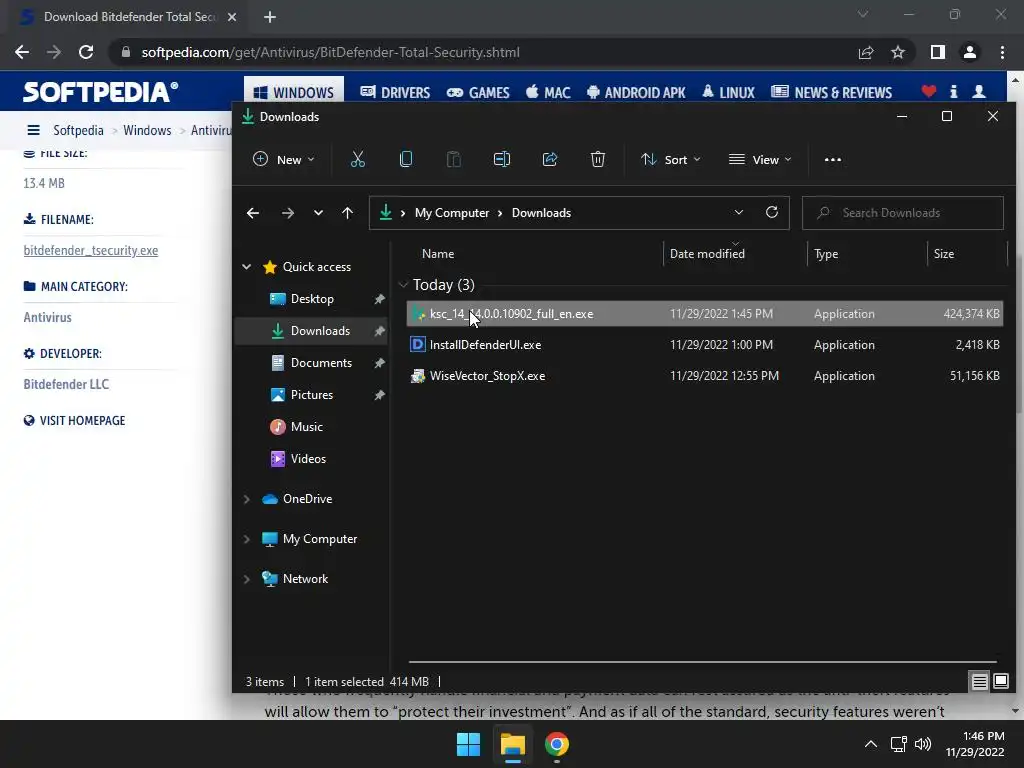
Task: Open recent locations dropdown arrow
Action: [318, 213]
